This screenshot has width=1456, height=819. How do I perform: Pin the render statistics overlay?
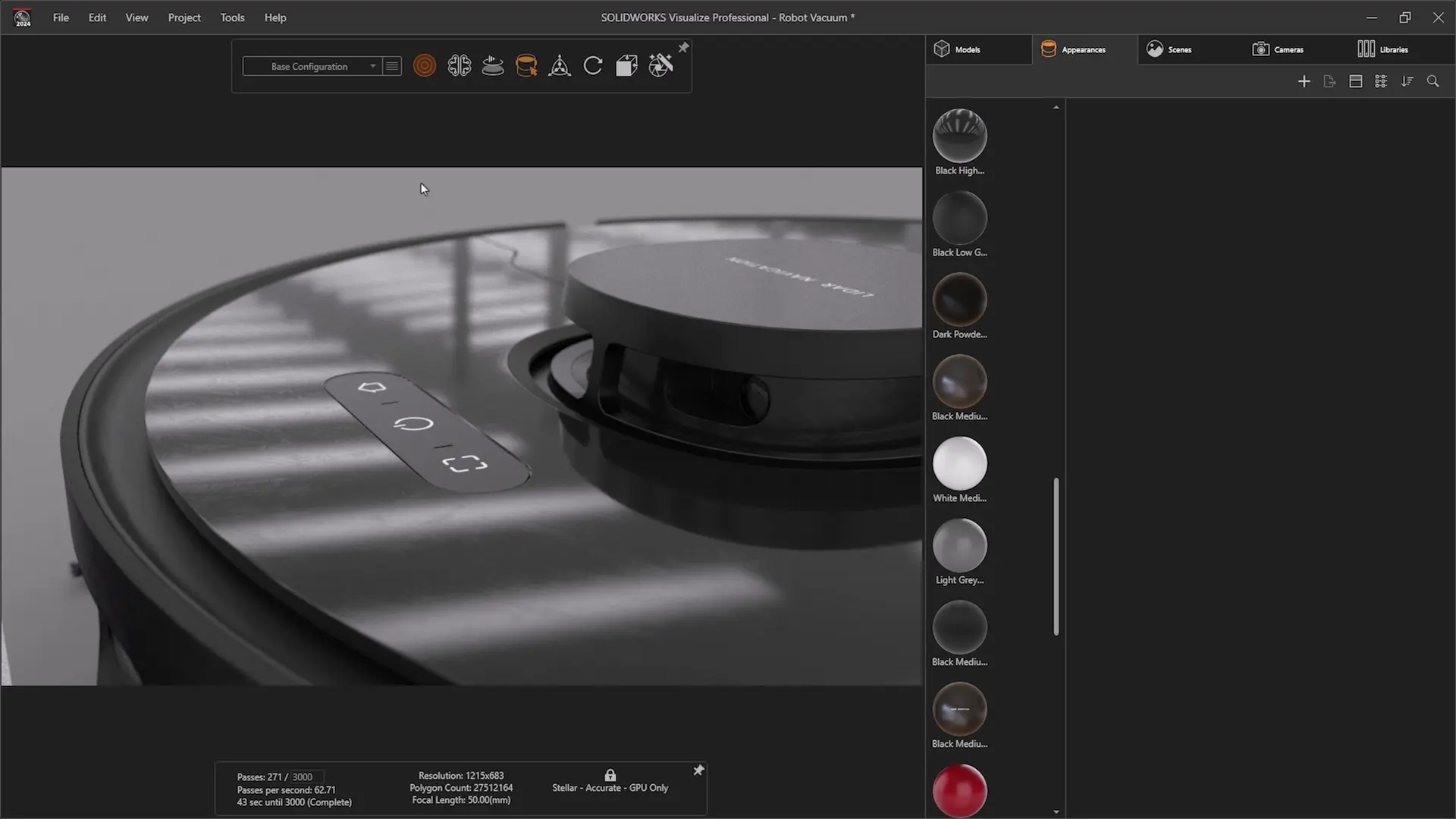[x=698, y=770]
